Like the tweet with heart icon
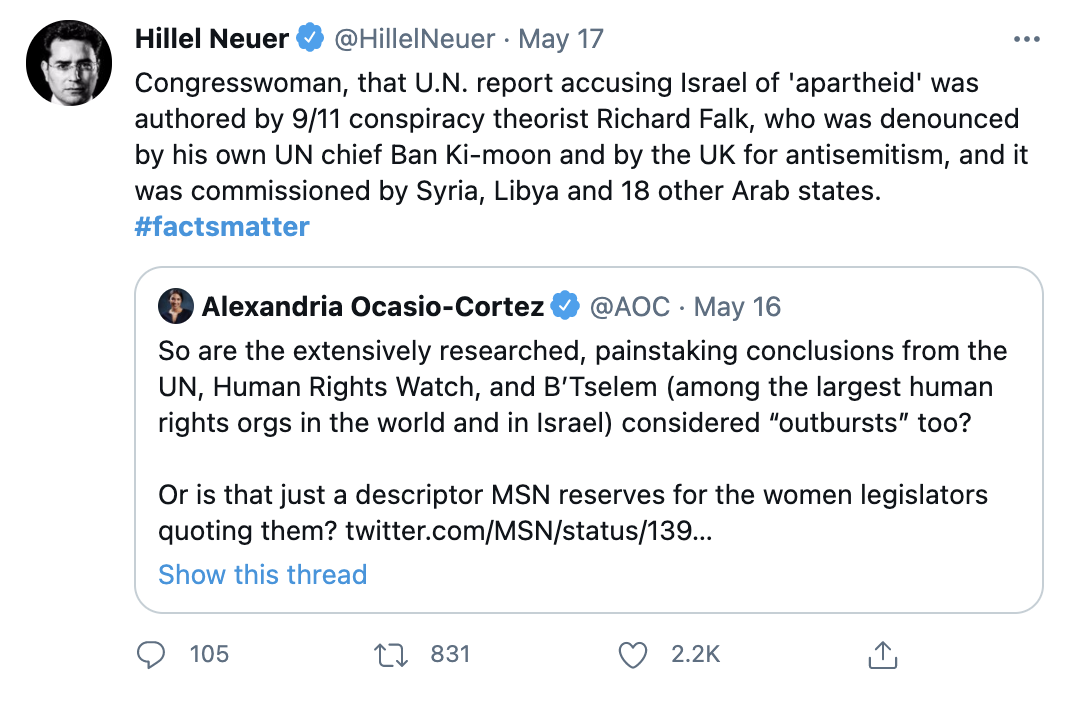This screenshot has height=710, width=1070. coord(632,655)
